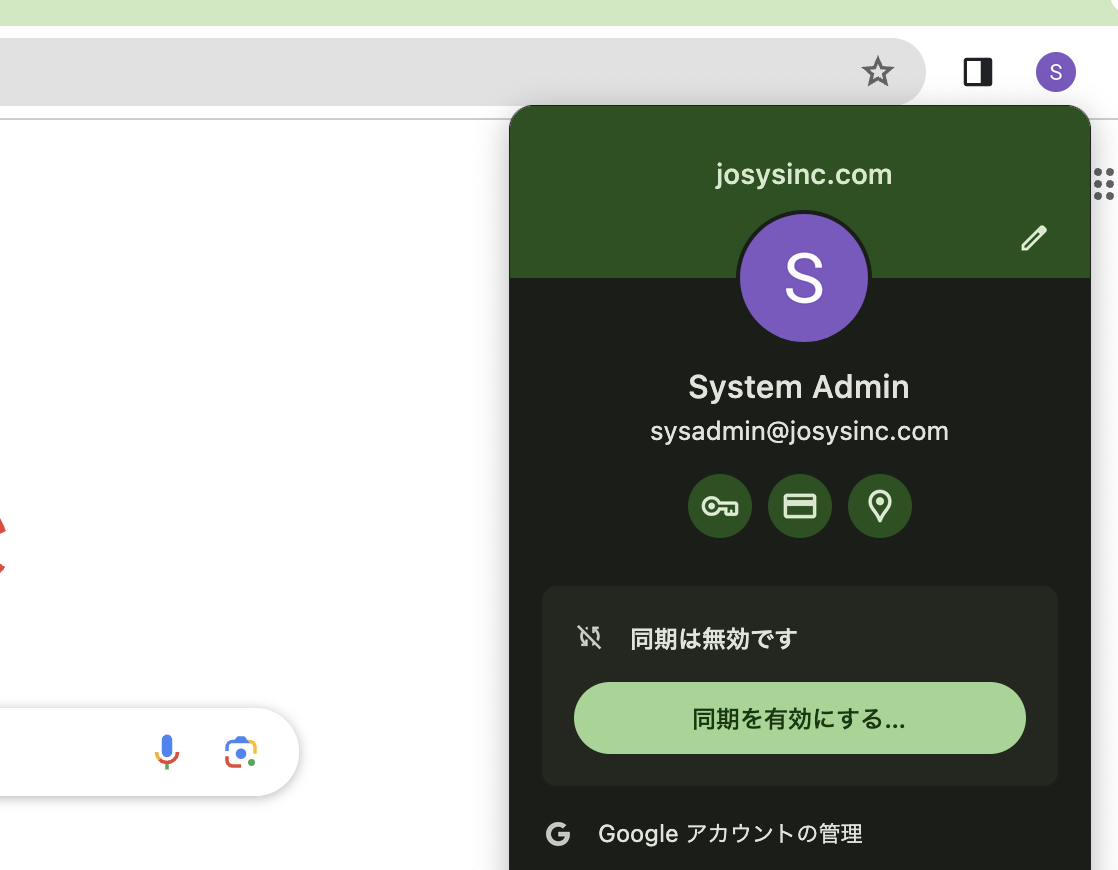
Task: Open the Chrome side panel
Action: [977, 72]
